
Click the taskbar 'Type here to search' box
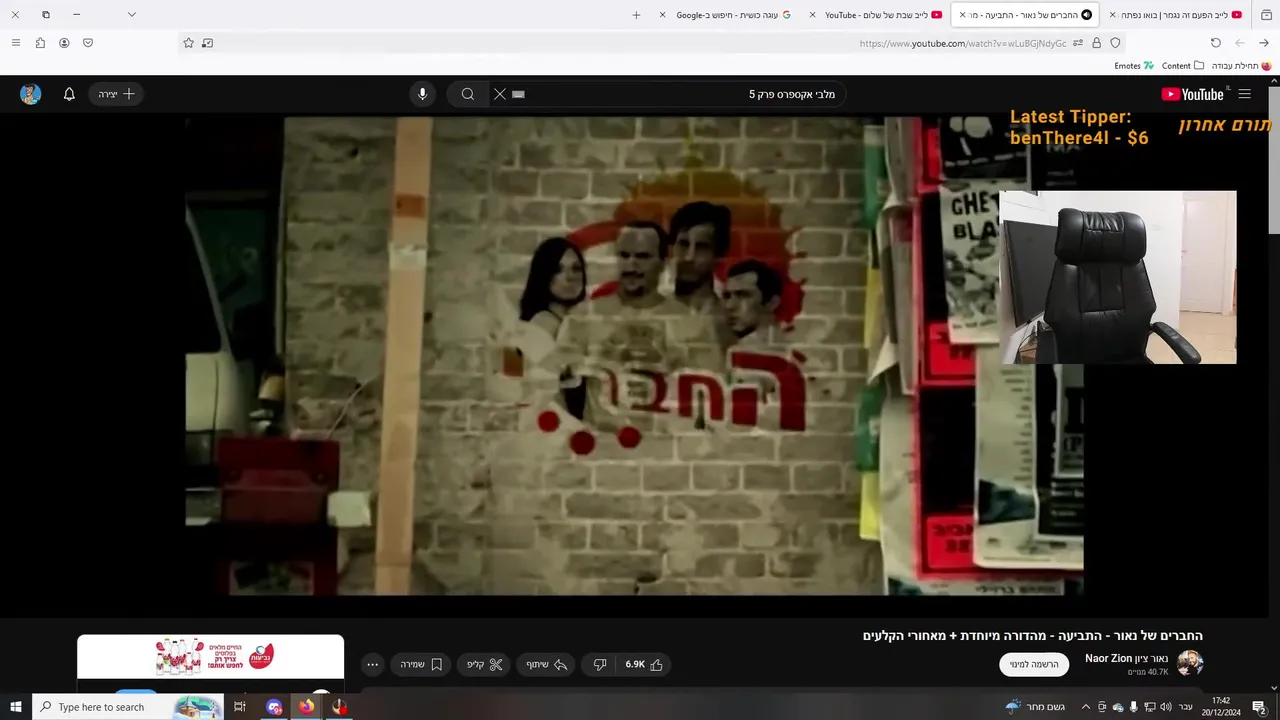tap(128, 707)
